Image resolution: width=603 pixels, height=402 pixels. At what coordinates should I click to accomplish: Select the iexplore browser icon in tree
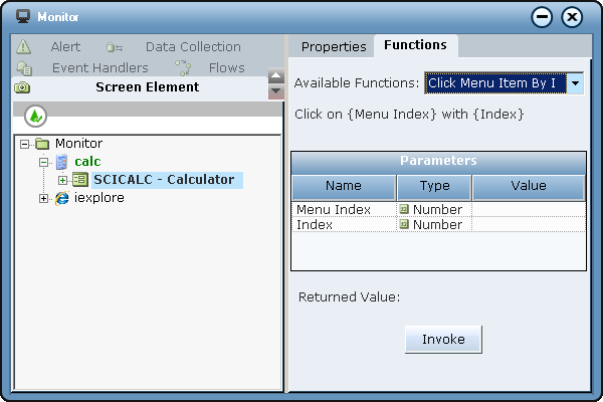click(62, 198)
